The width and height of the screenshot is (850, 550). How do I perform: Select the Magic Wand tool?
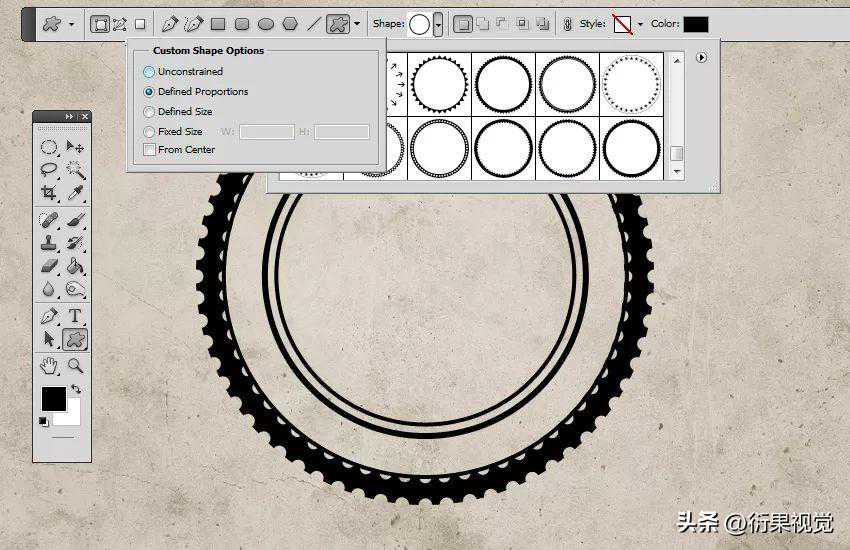pos(75,170)
